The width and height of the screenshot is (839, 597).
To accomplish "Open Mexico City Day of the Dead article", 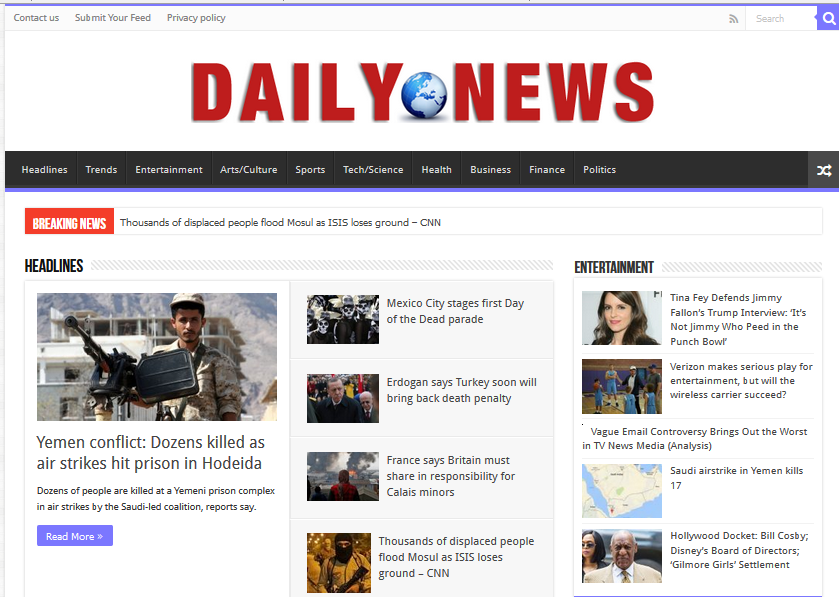I will [x=455, y=311].
